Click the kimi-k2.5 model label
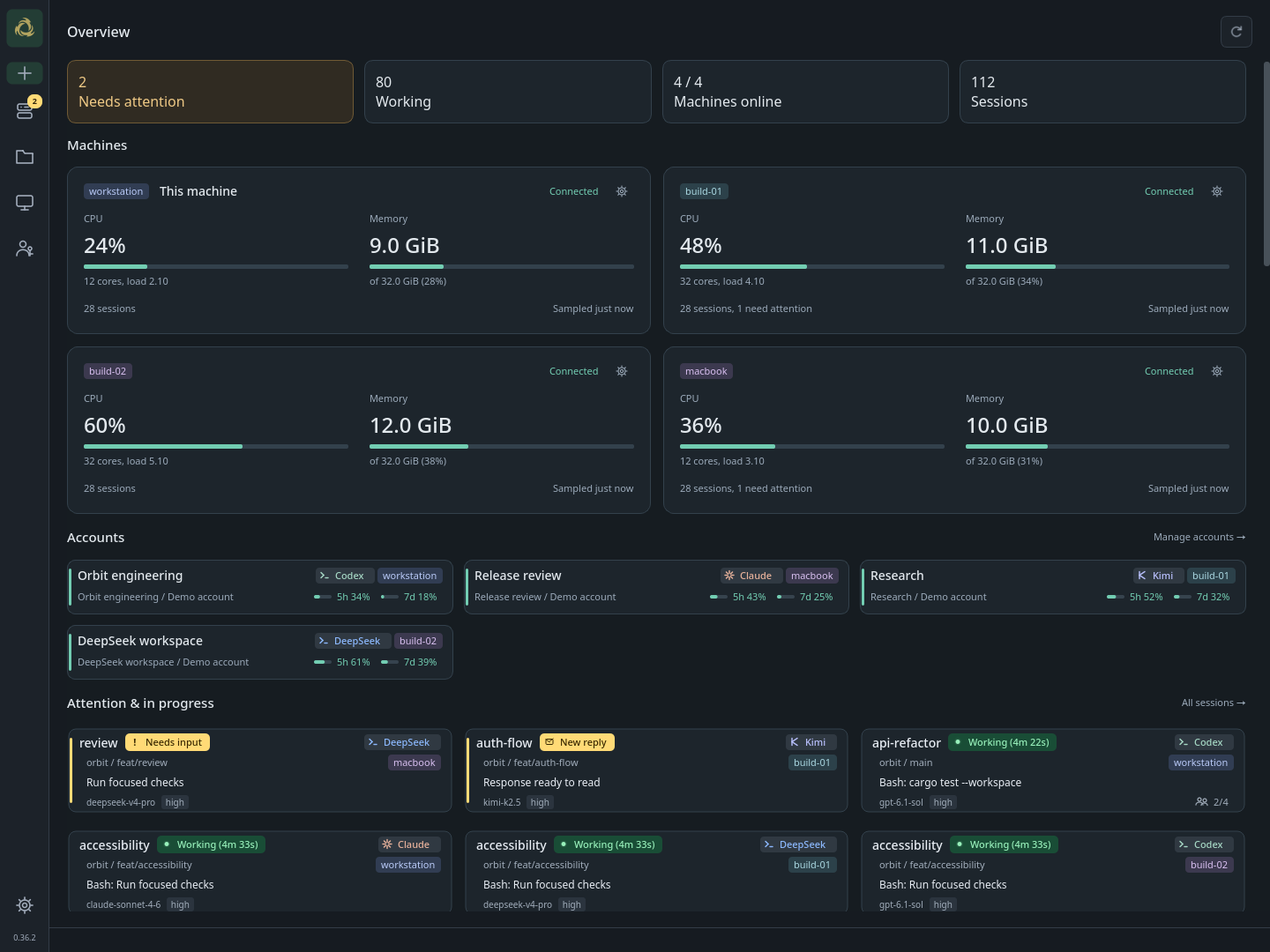Viewport: 1270px width, 952px height. tap(502, 802)
